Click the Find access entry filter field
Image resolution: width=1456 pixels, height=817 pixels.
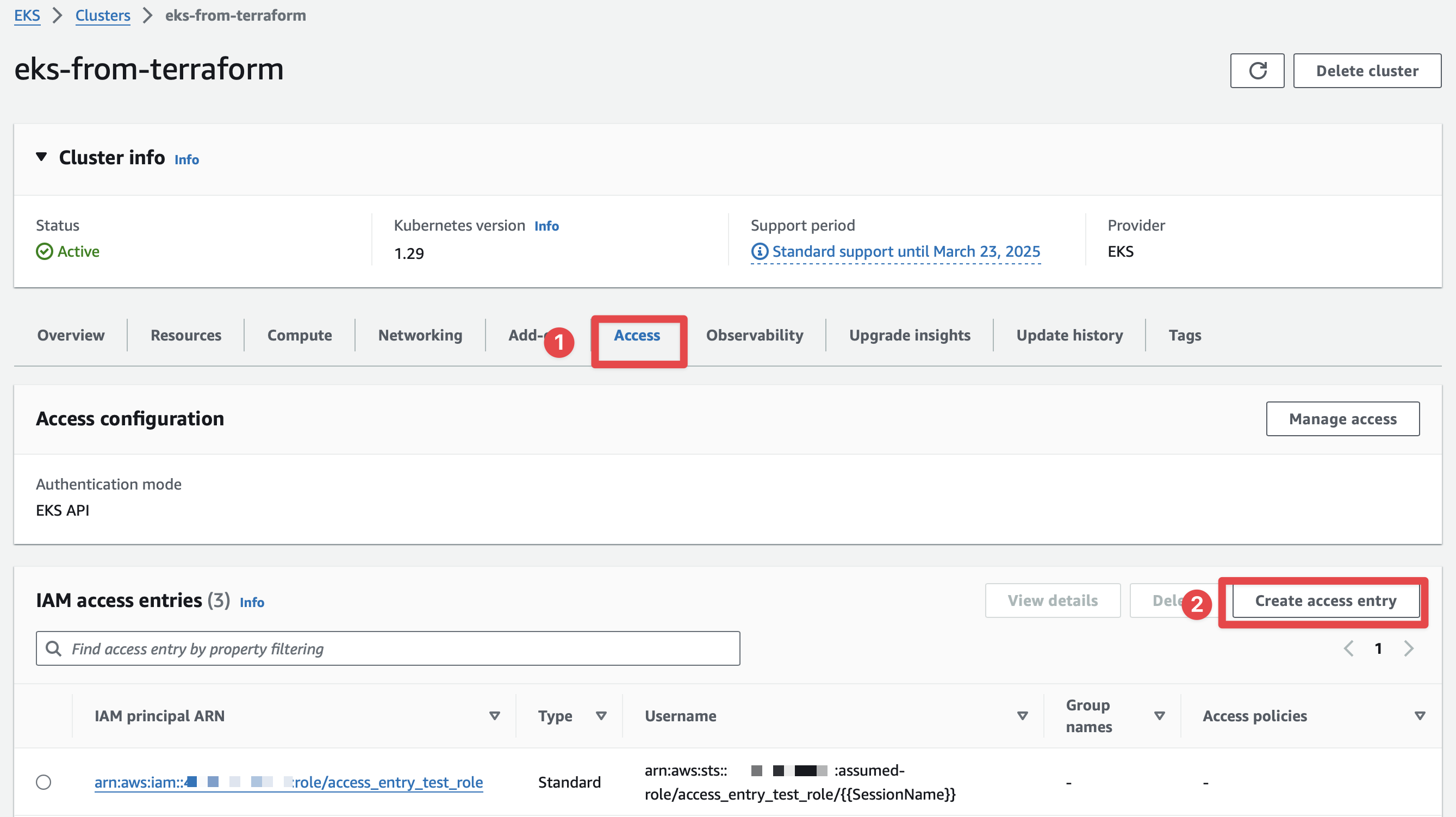(x=396, y=648)
